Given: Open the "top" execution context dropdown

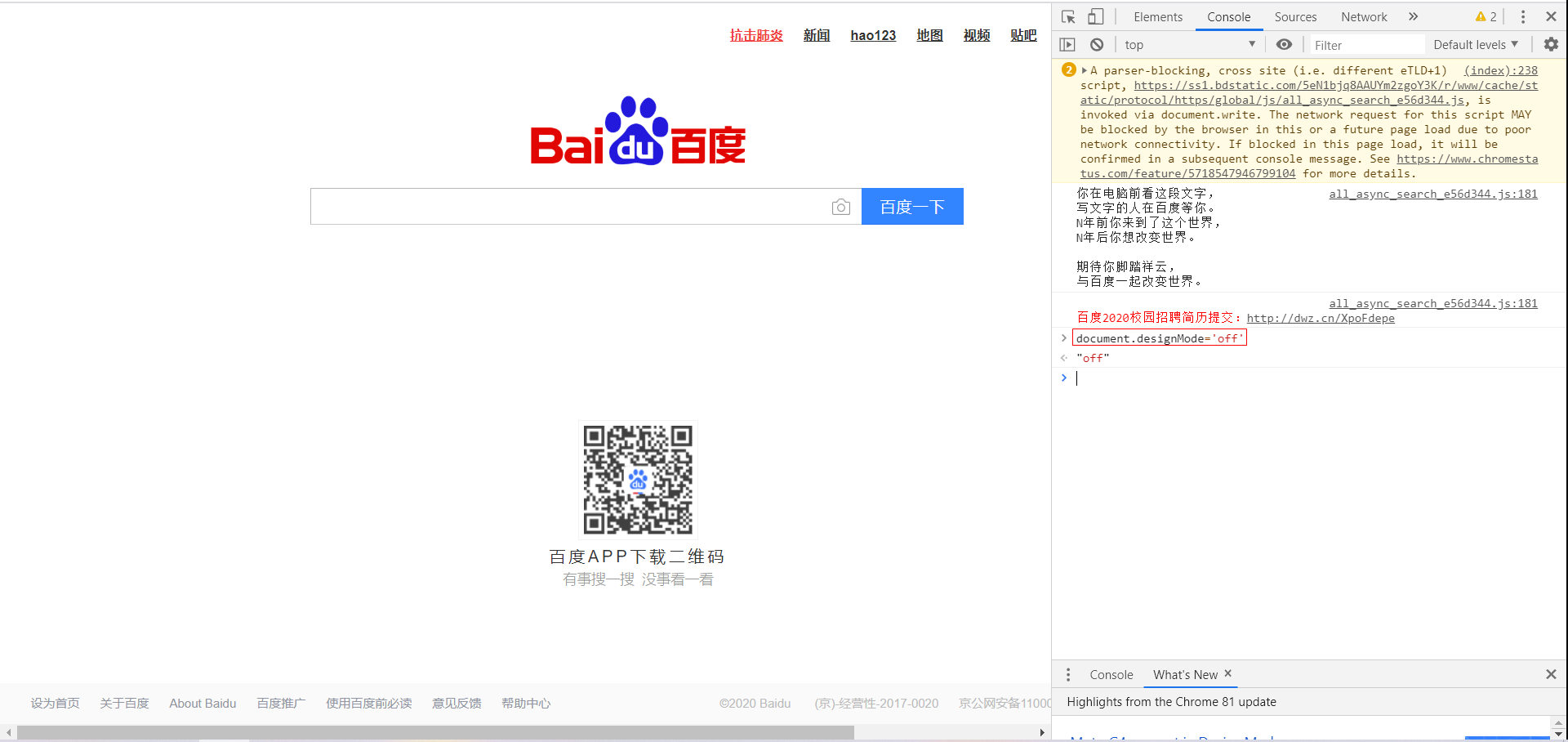Looking at the screenshot, I should [x=1189, y=44].
